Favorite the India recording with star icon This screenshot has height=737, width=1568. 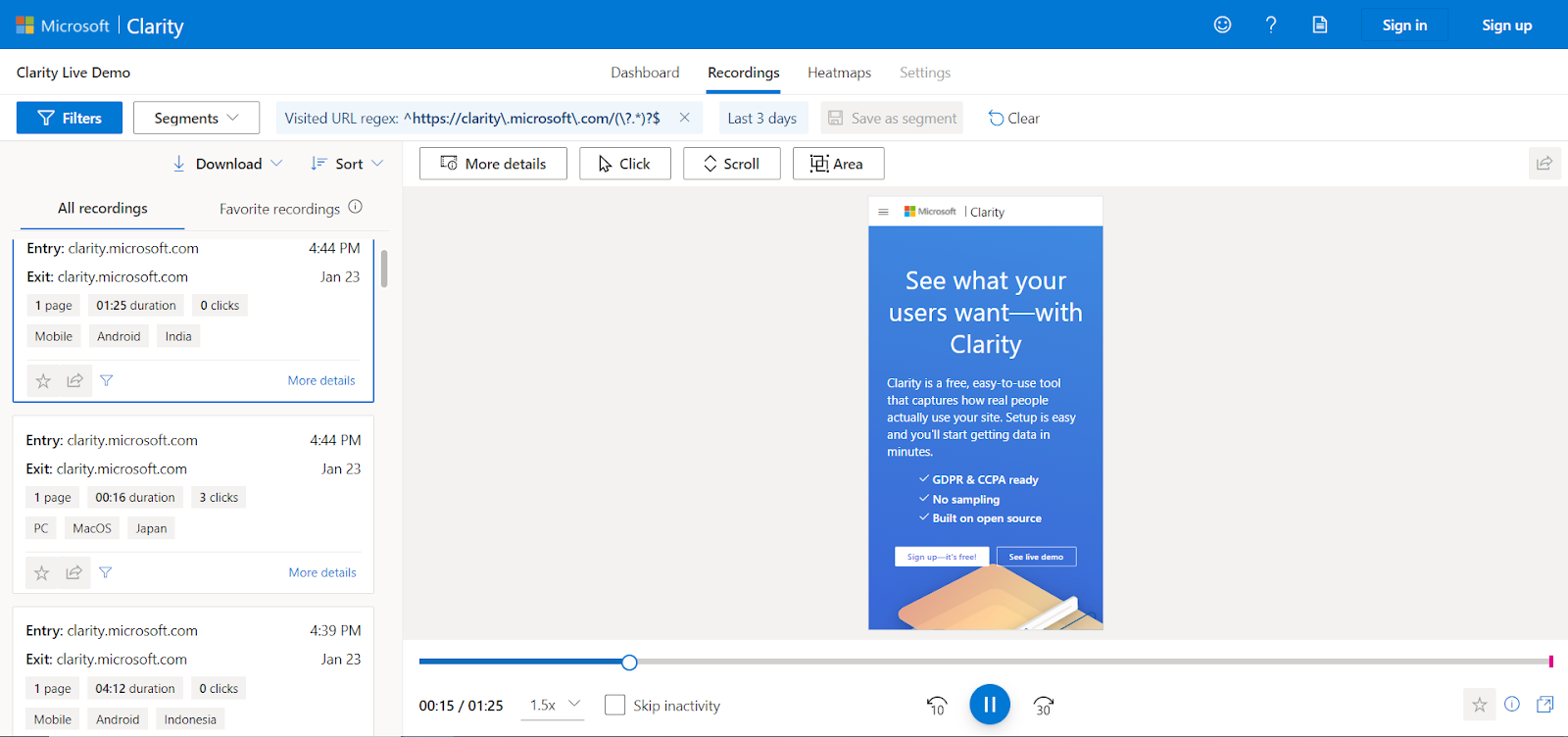point(43,380)
